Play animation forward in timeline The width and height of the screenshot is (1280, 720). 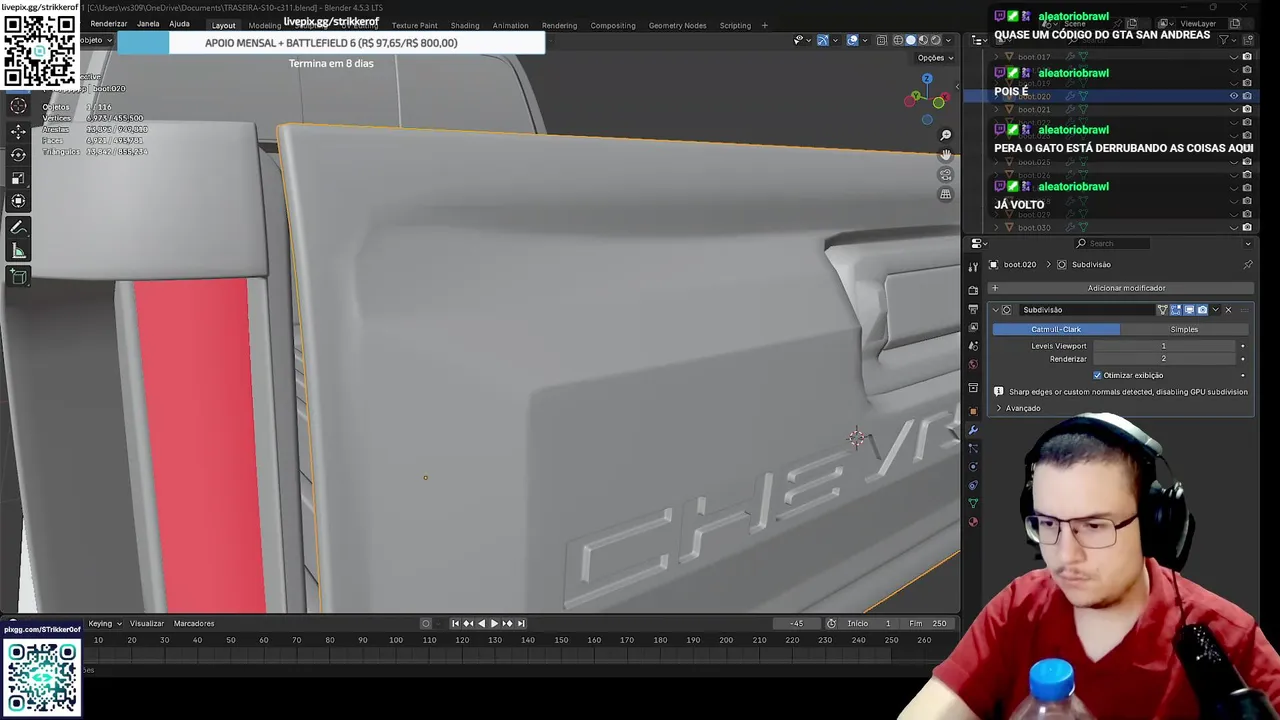coord(494,623)
